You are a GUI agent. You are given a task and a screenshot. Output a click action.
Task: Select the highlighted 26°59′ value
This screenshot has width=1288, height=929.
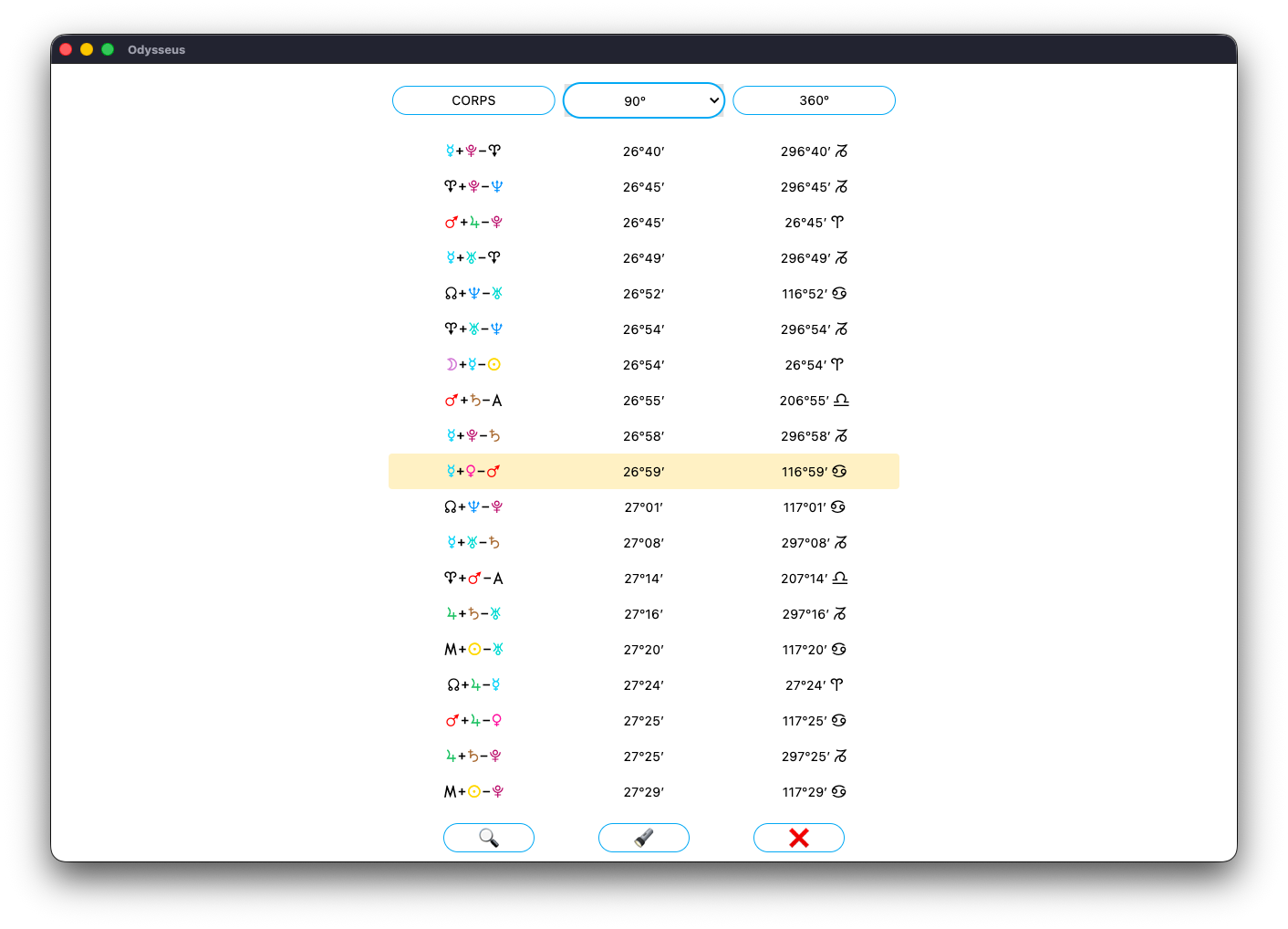click(x=644, y=472)
